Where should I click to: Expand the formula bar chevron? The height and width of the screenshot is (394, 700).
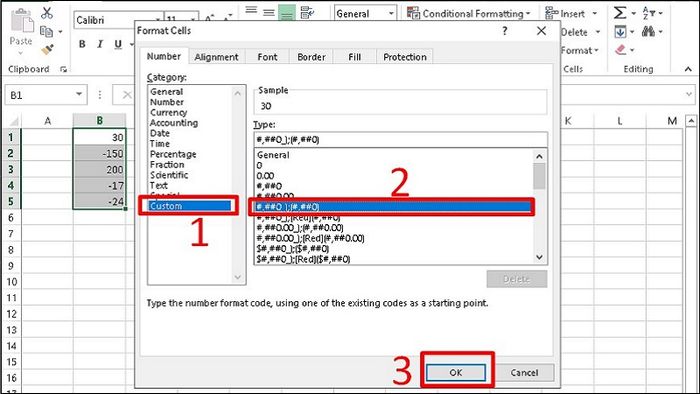[689, 95]
